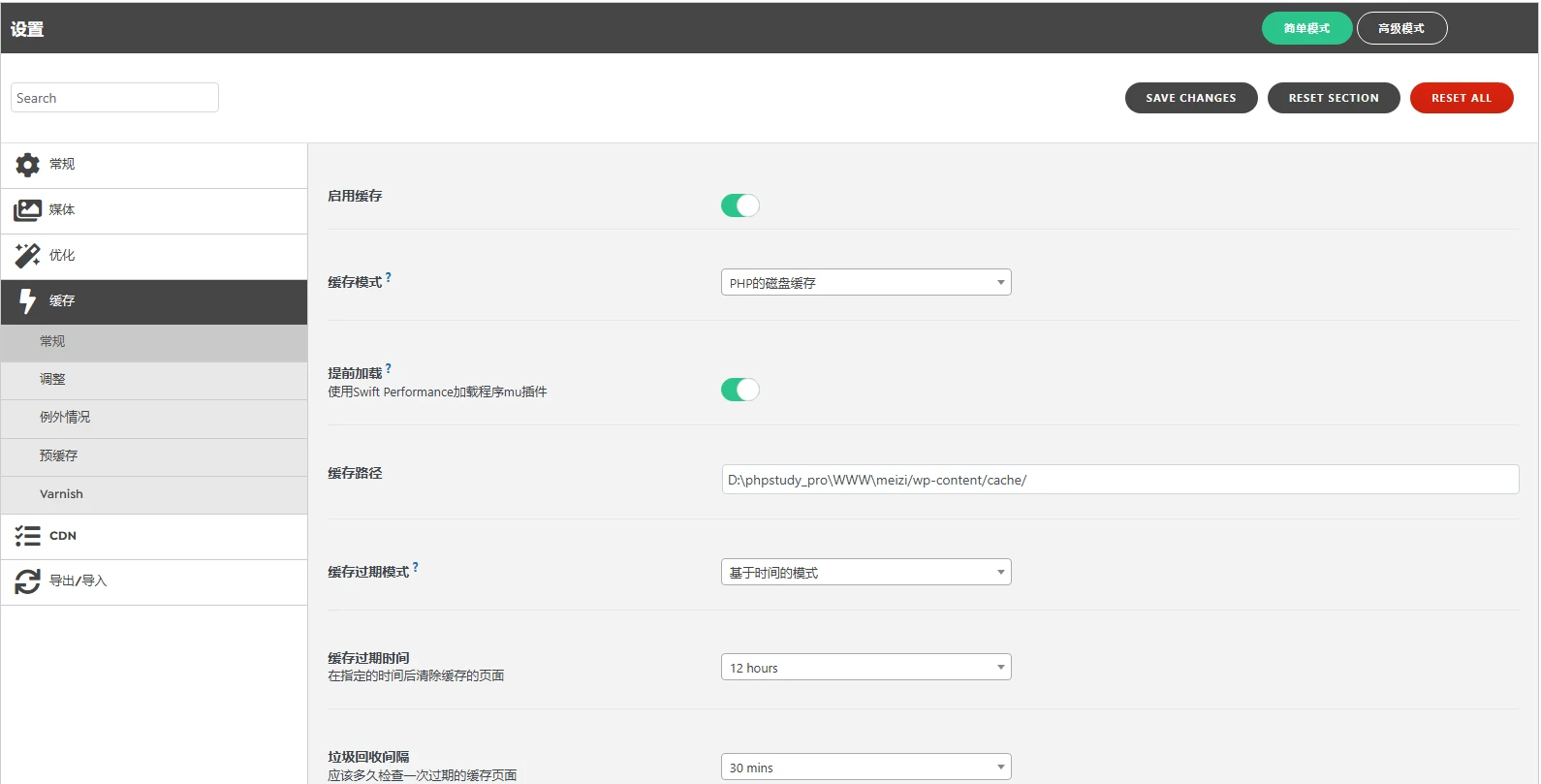Click the RESET SECTION button

click(1334, 98)
